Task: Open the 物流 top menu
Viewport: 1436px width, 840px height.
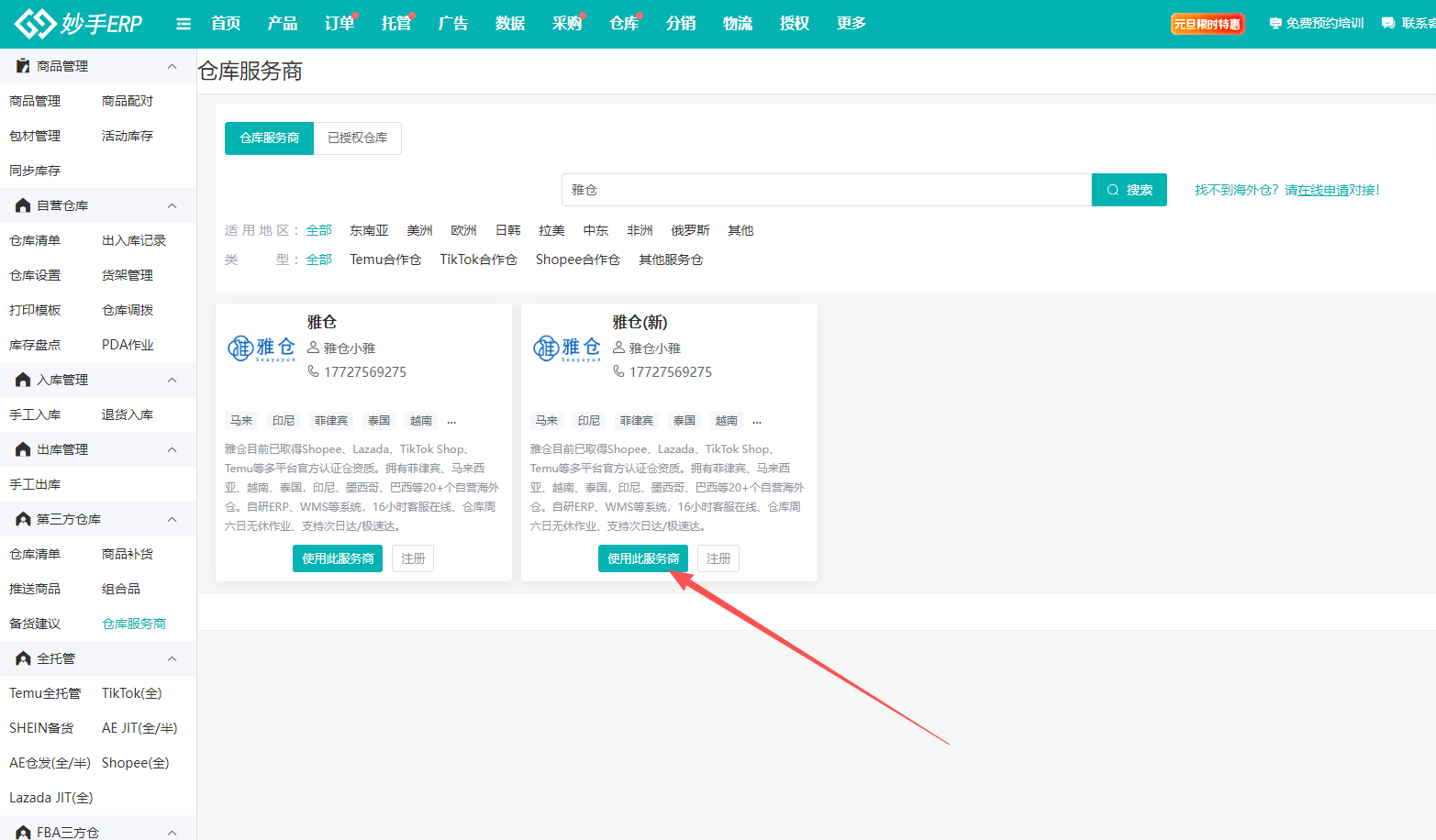Action: pos(738,23)
